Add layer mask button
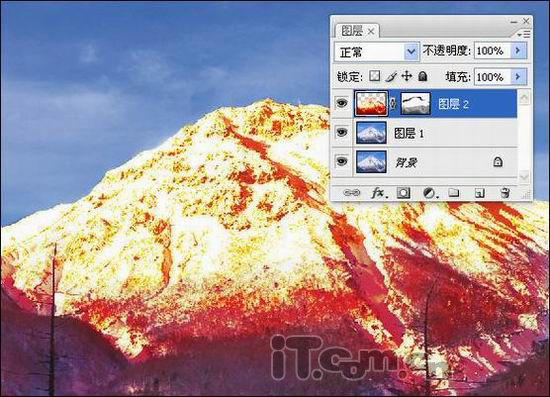This screenshot has height=397, width=550. [403, 193]
